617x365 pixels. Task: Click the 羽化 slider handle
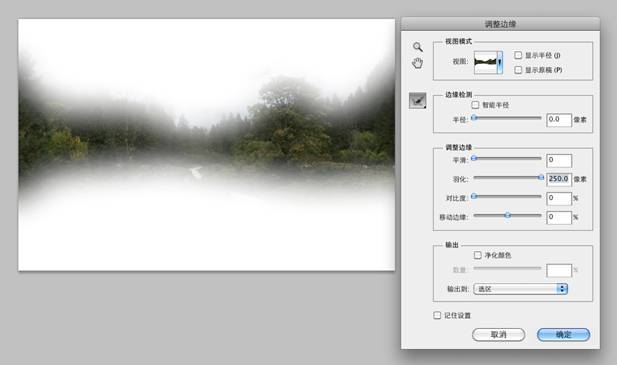[x=541, y=177]
